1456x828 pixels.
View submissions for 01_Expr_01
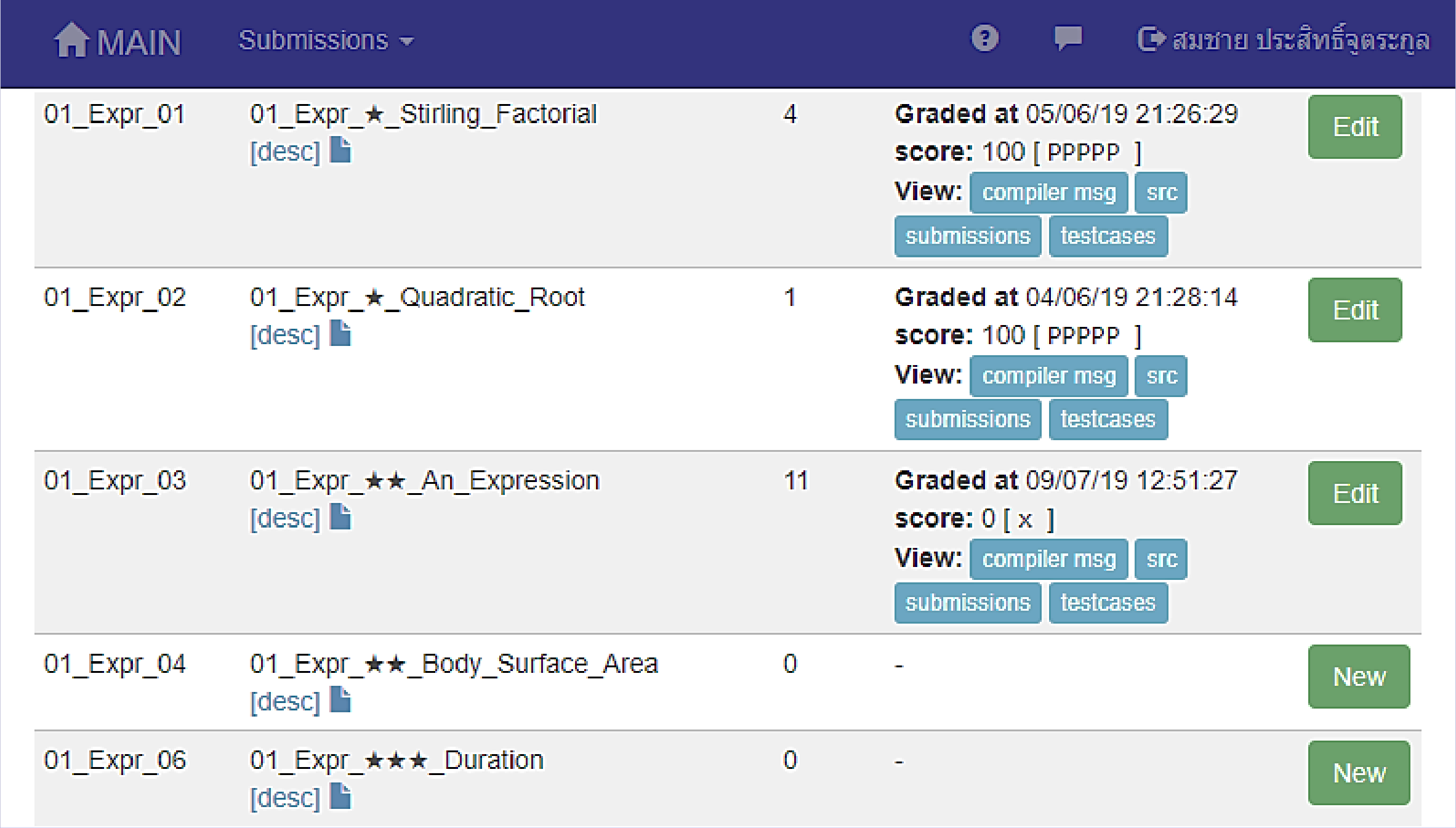[x=968, y=236]
